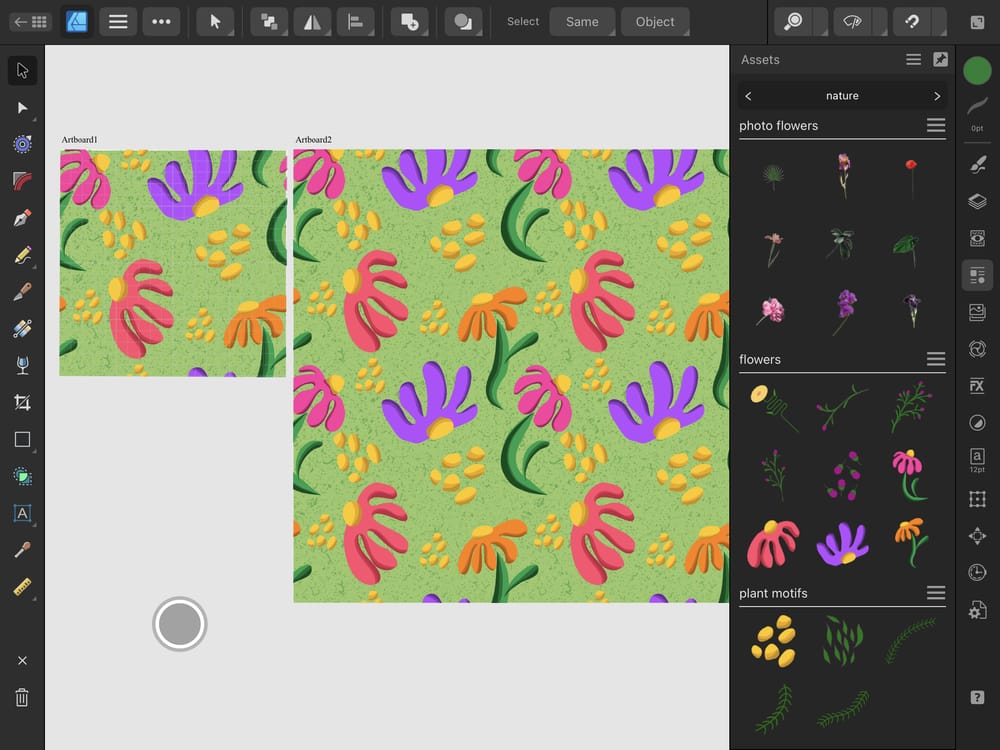Select the Pen tool

point(23,219)
